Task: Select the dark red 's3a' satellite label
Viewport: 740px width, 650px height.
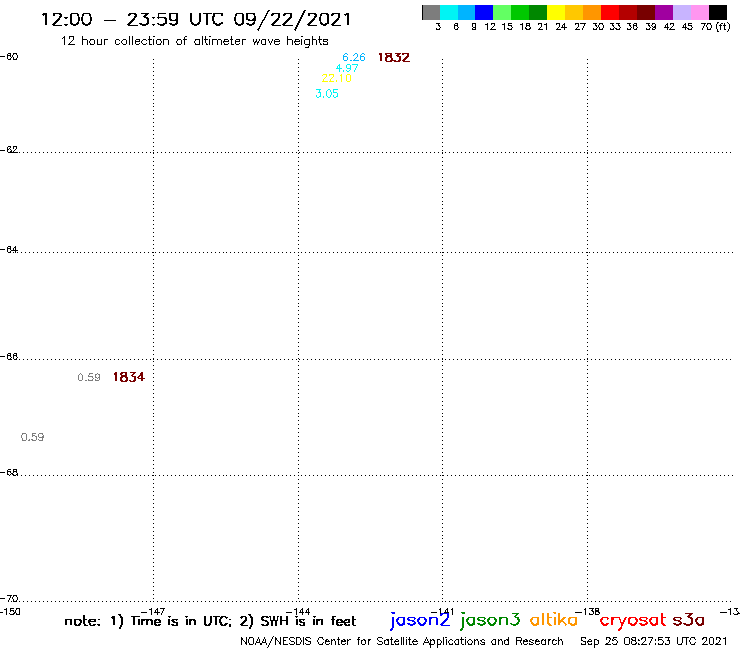Action: pyautogui.click(x=689, y=620)
